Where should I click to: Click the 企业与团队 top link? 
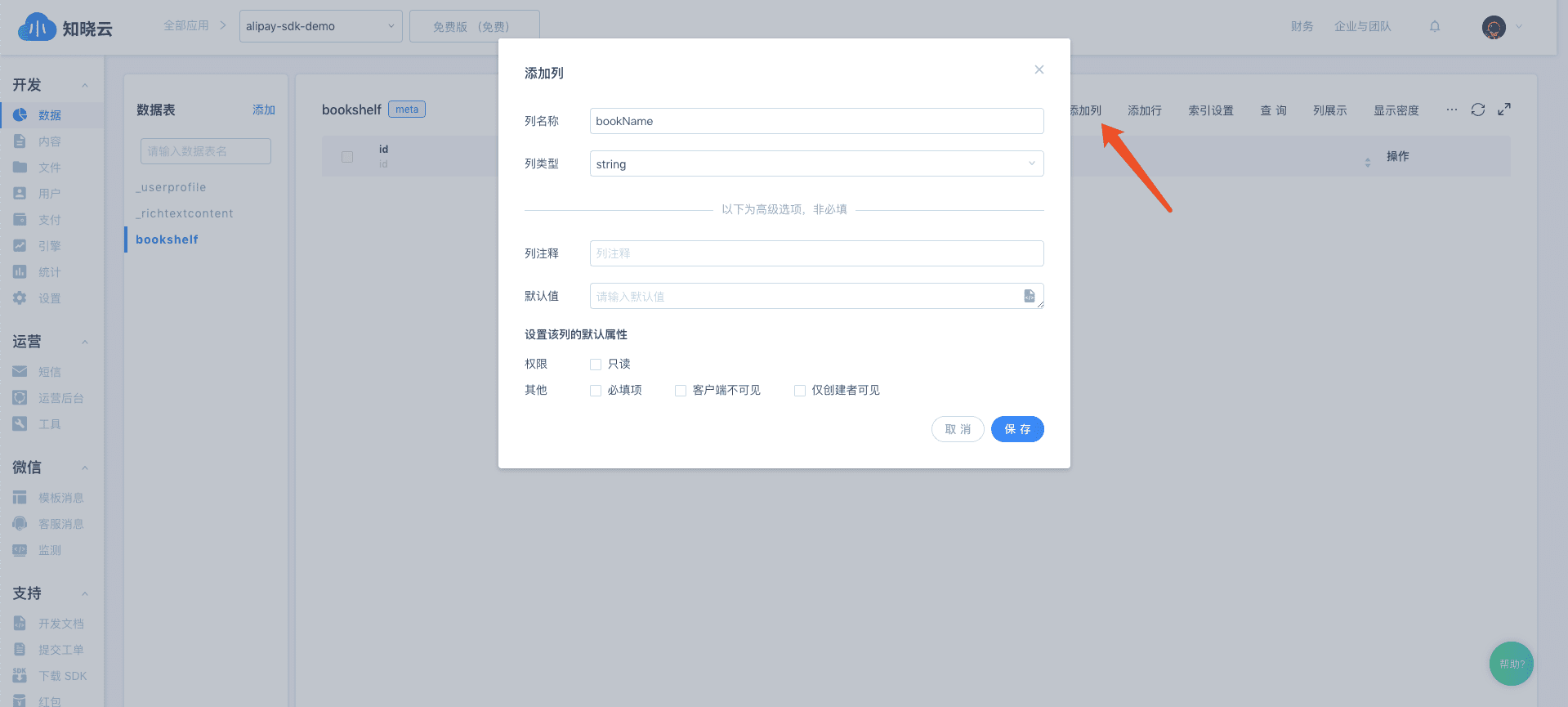pos(1363,26)
